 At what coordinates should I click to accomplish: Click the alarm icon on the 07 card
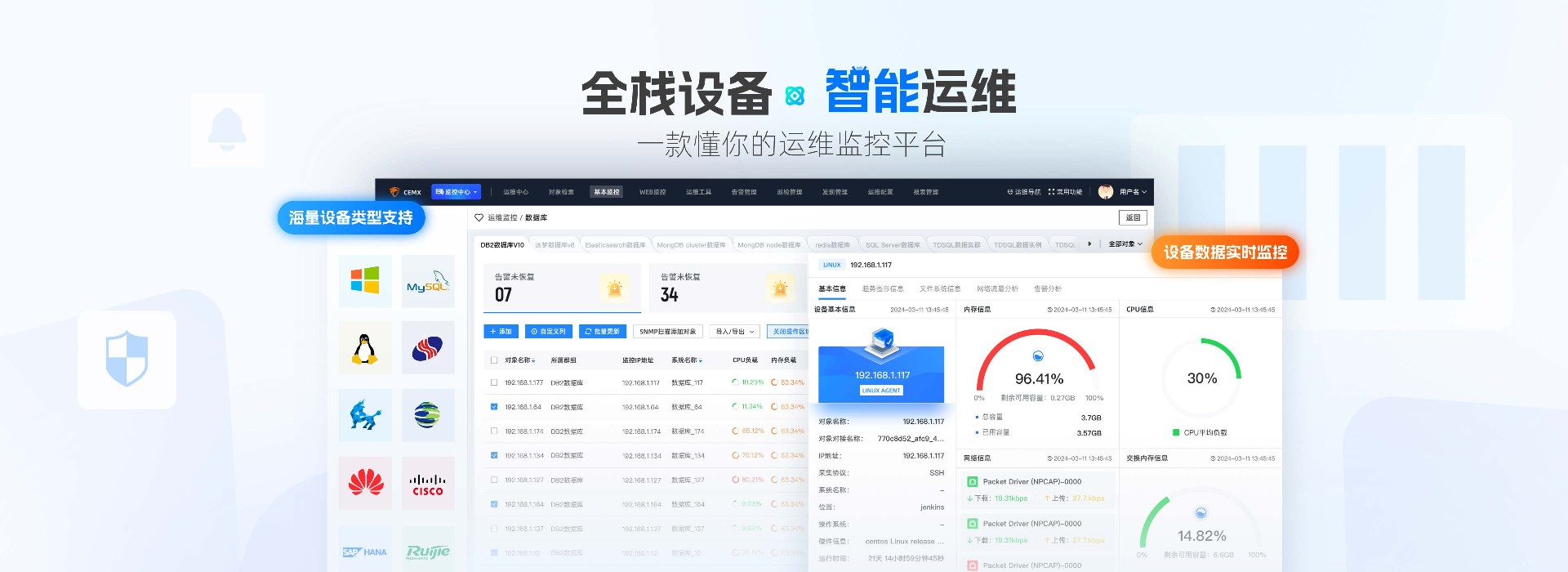click(615, 288)
